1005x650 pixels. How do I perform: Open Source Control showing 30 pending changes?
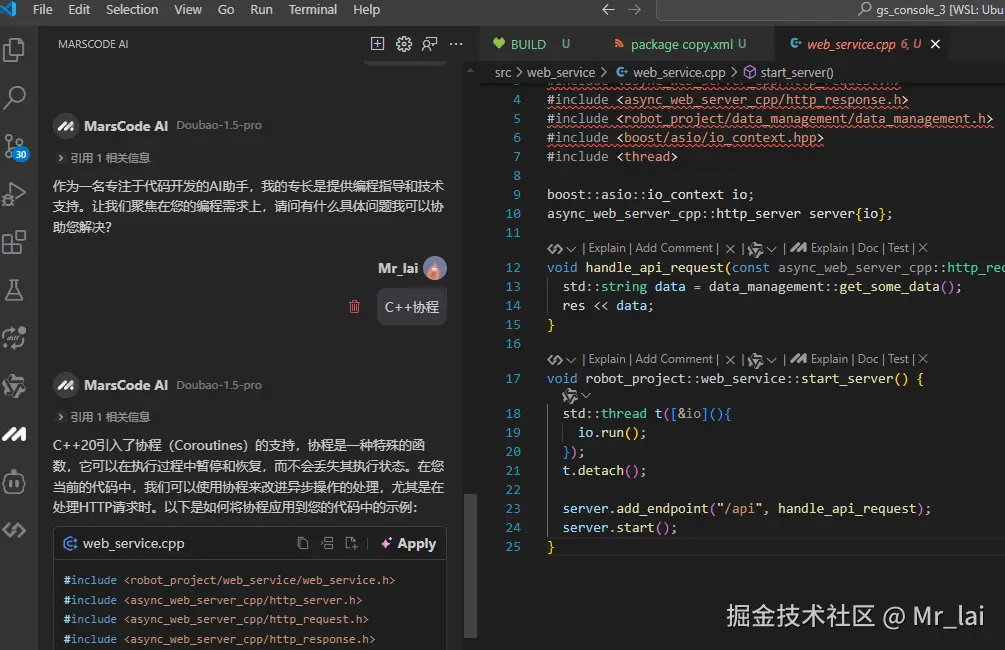(x=14, y=145)
